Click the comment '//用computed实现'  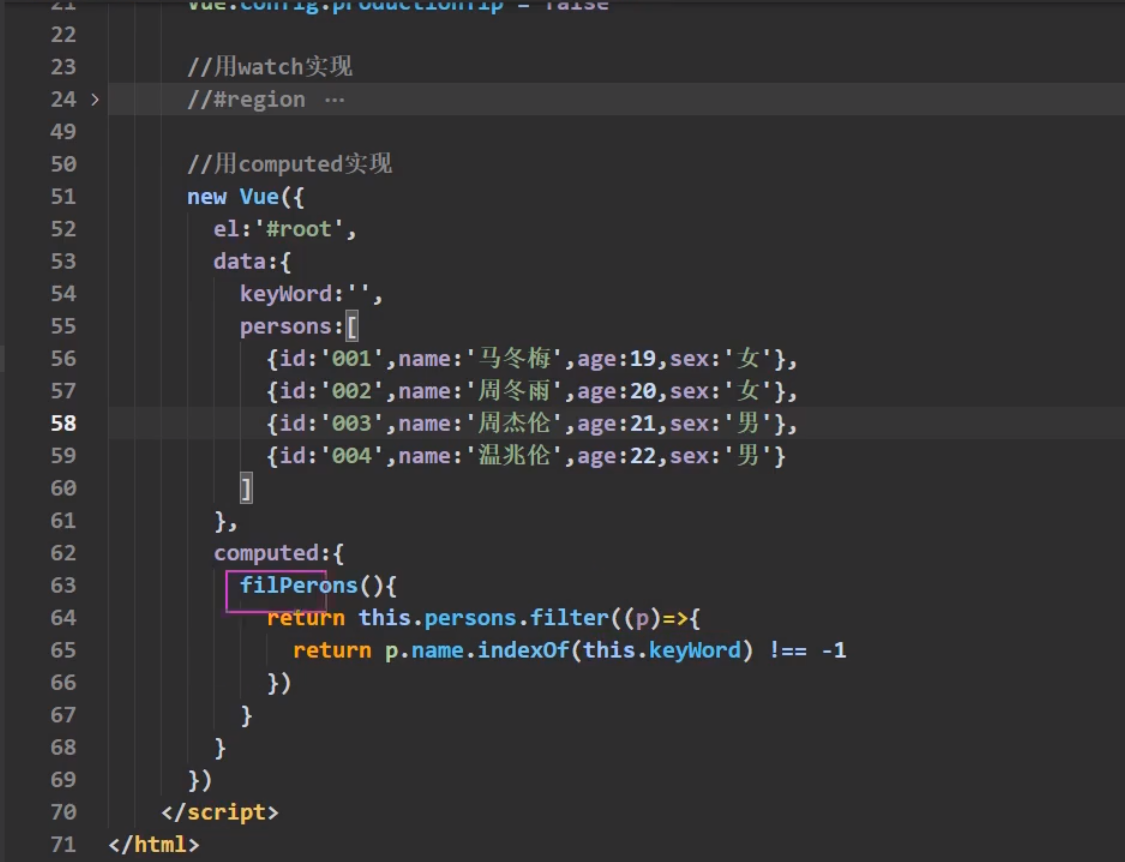(289, 164)
